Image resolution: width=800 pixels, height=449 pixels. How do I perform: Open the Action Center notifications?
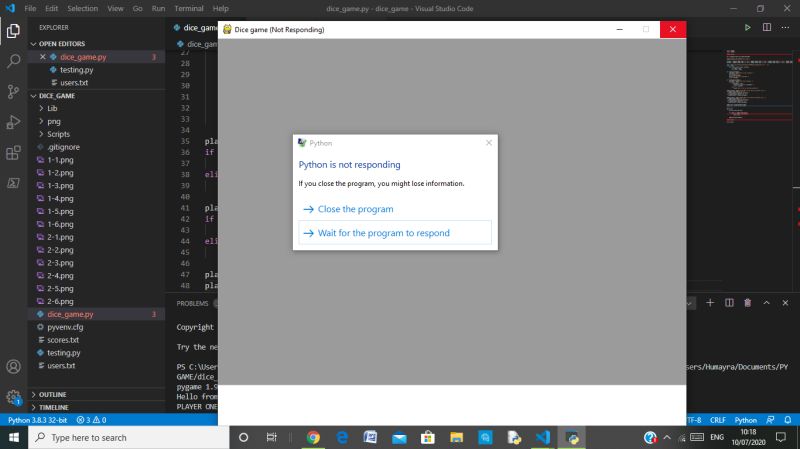click(x=781, y=437)
